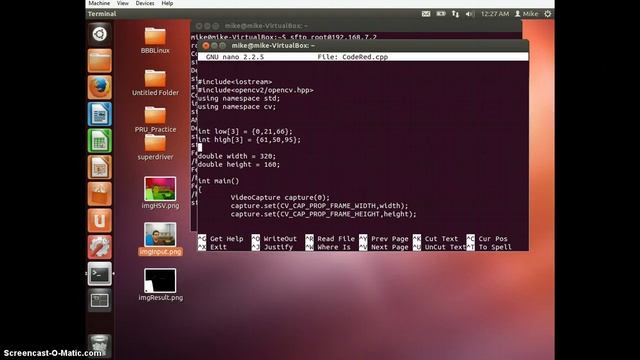Click the 'using namespace cv;' line
This screenshot has height=360, width=640.
point(237,107)
